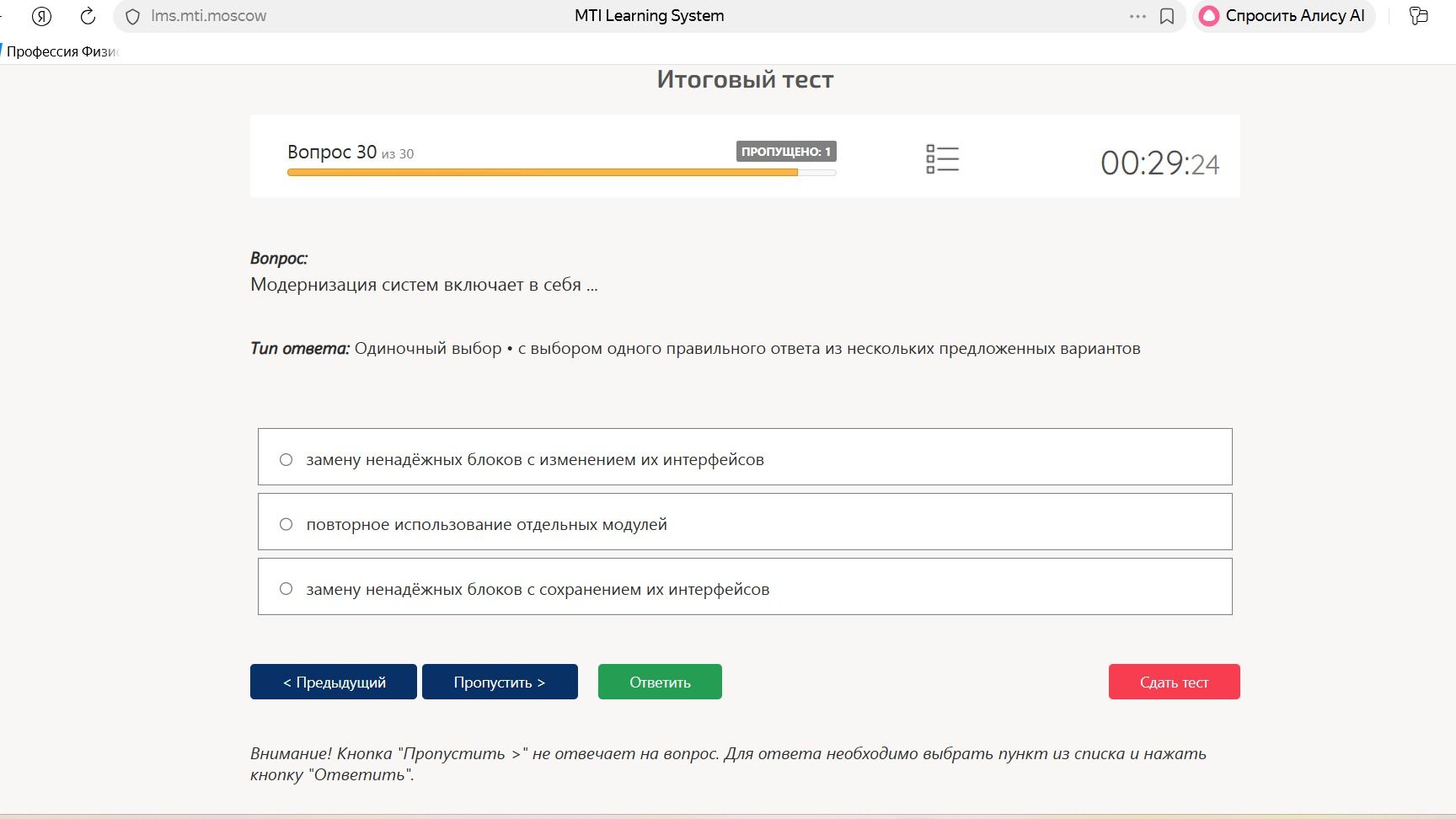Bookmark this page with the bookmark icon
This screenshot has width=1456, height=819.
1167,16
